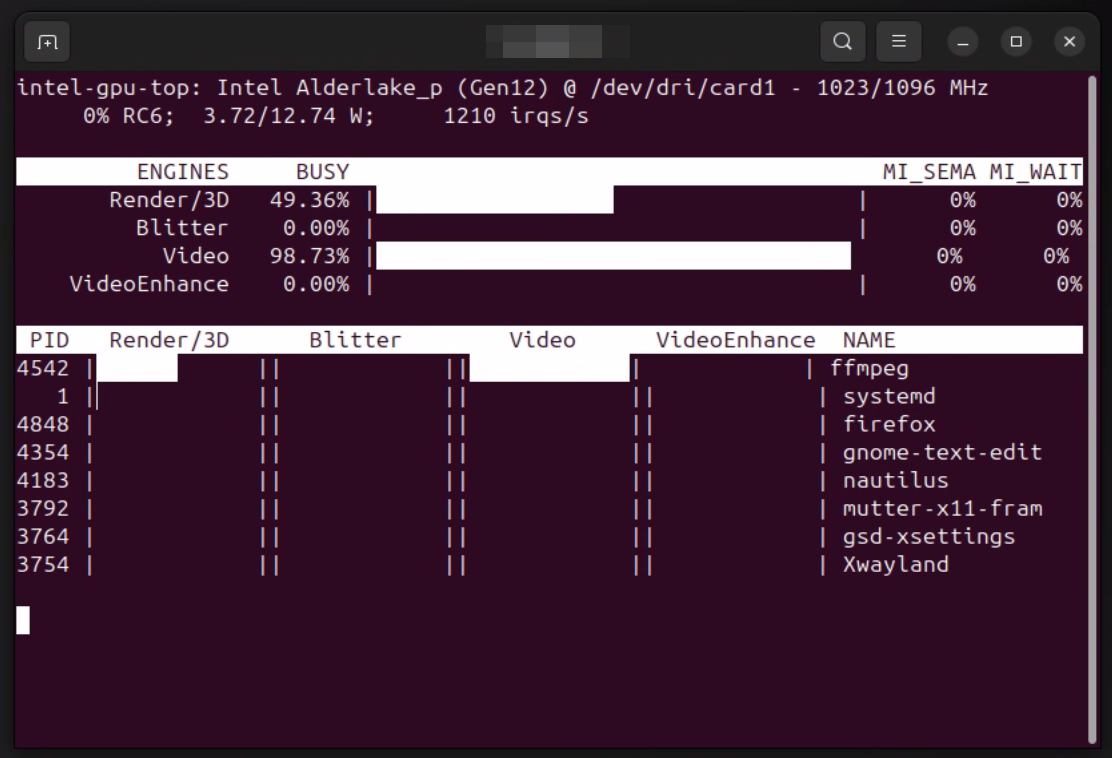Click PID 4542 in the process list

click(x=43, y=368)
